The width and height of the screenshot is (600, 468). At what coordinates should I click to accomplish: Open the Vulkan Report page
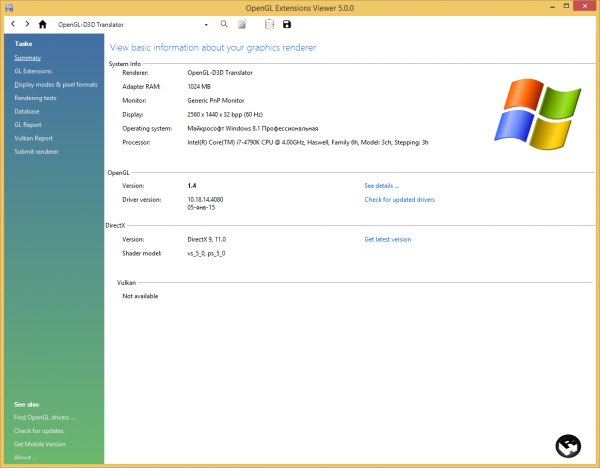coord(33,138)
